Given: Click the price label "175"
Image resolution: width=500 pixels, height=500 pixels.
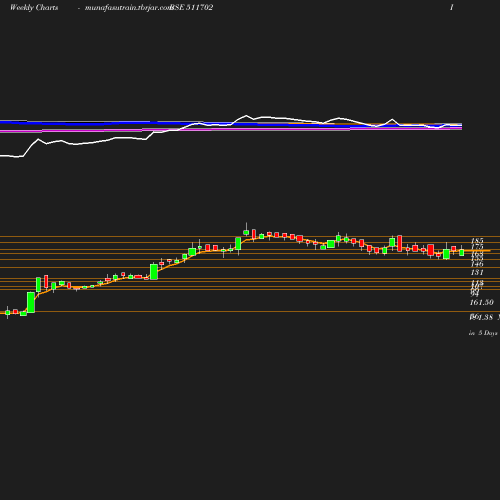Looking at the screenshot, I should coord(477,246).
